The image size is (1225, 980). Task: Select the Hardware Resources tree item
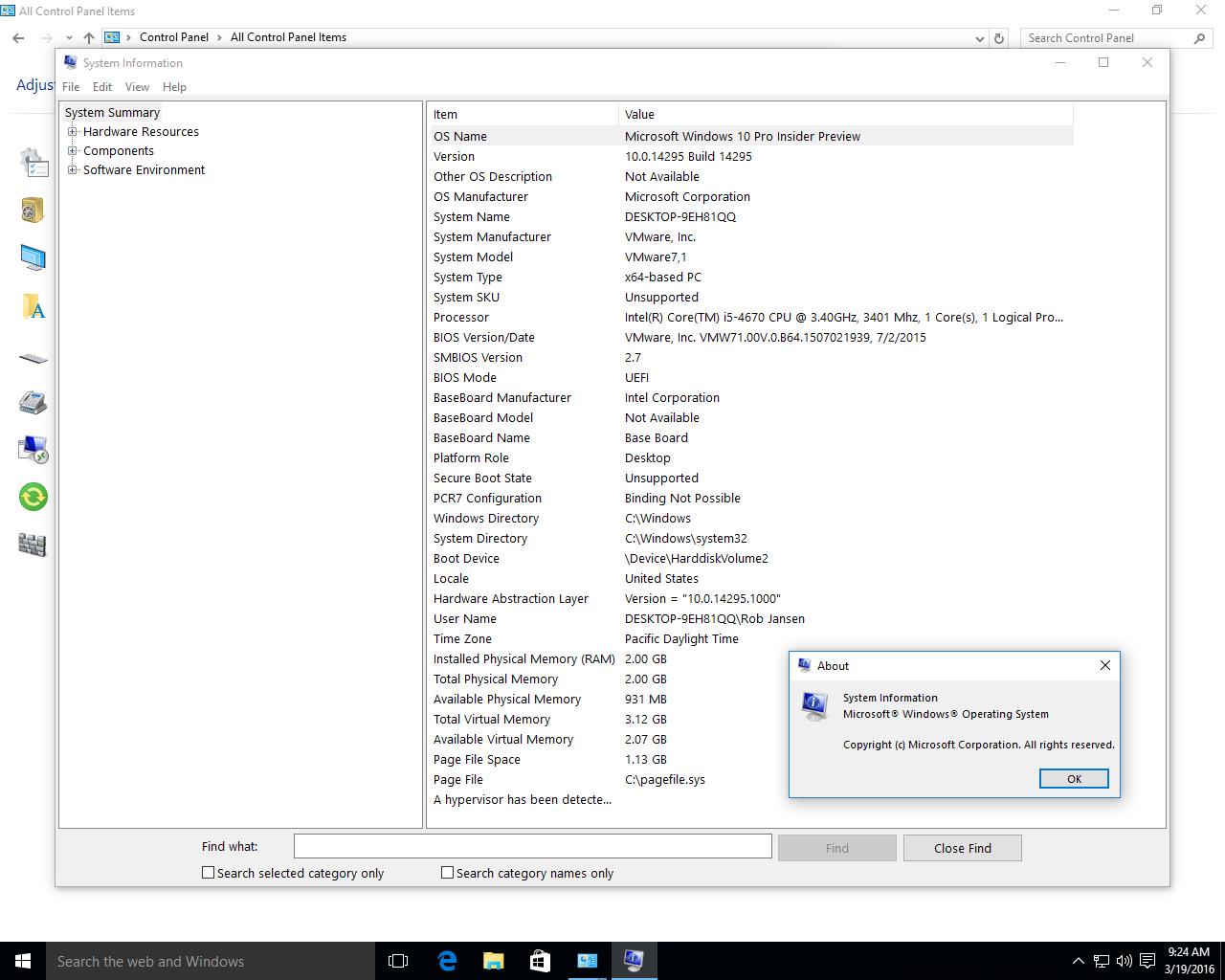pyautogui.click(x=141, y=132)
